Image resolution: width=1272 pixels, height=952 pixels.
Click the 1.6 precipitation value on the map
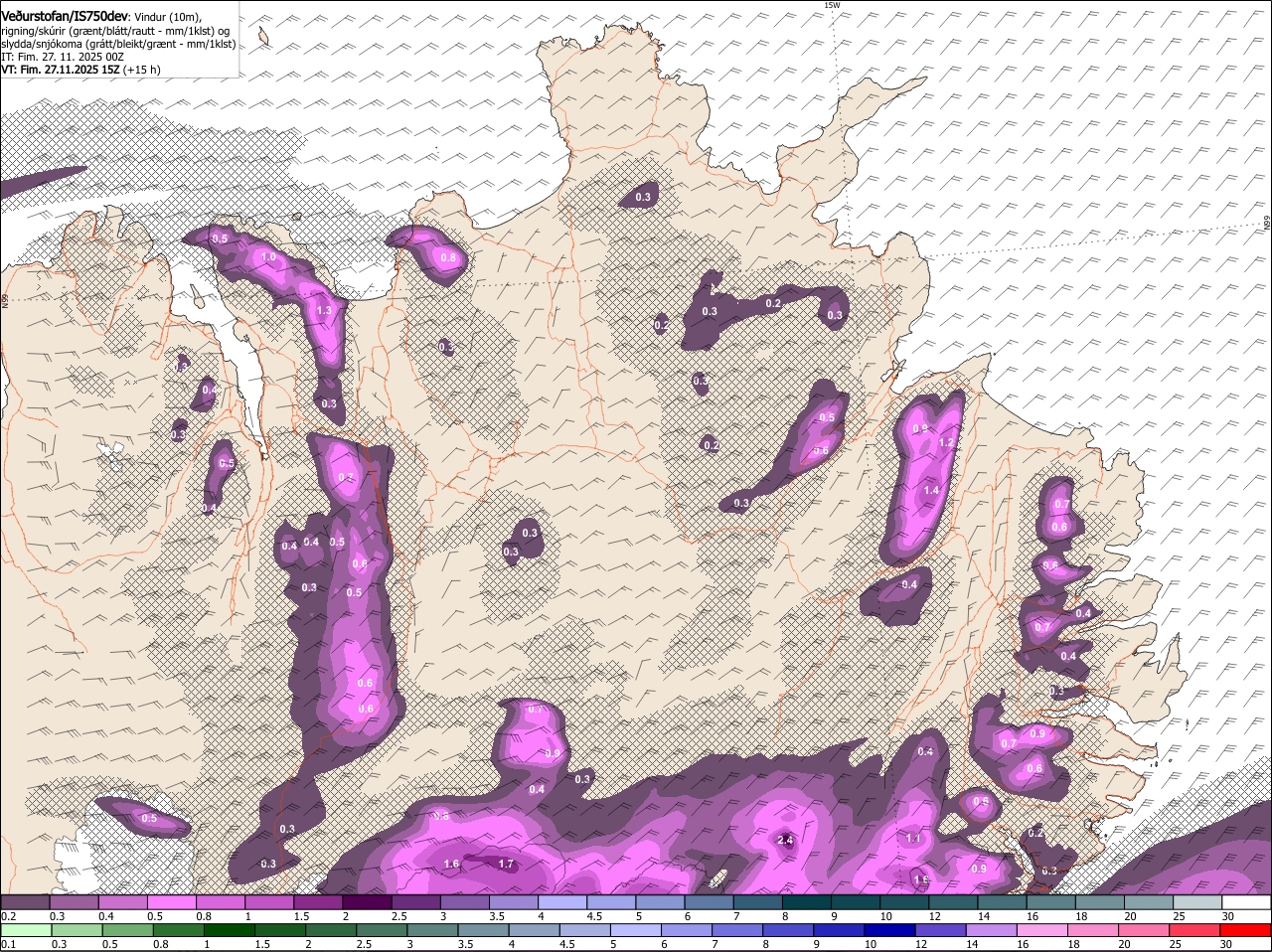(x=451, y=864)
